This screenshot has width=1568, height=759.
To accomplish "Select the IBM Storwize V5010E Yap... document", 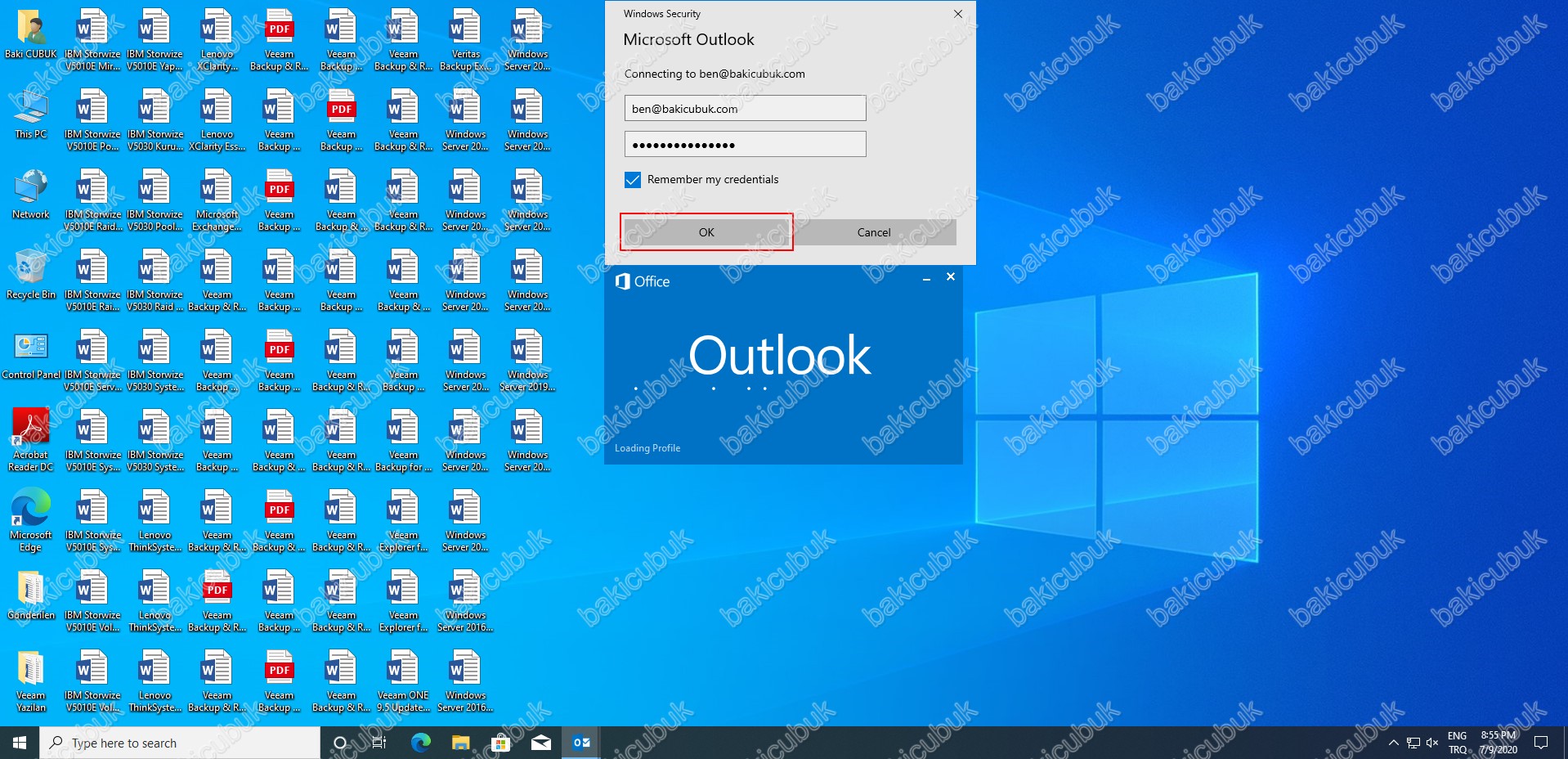I will pos(155,41).
